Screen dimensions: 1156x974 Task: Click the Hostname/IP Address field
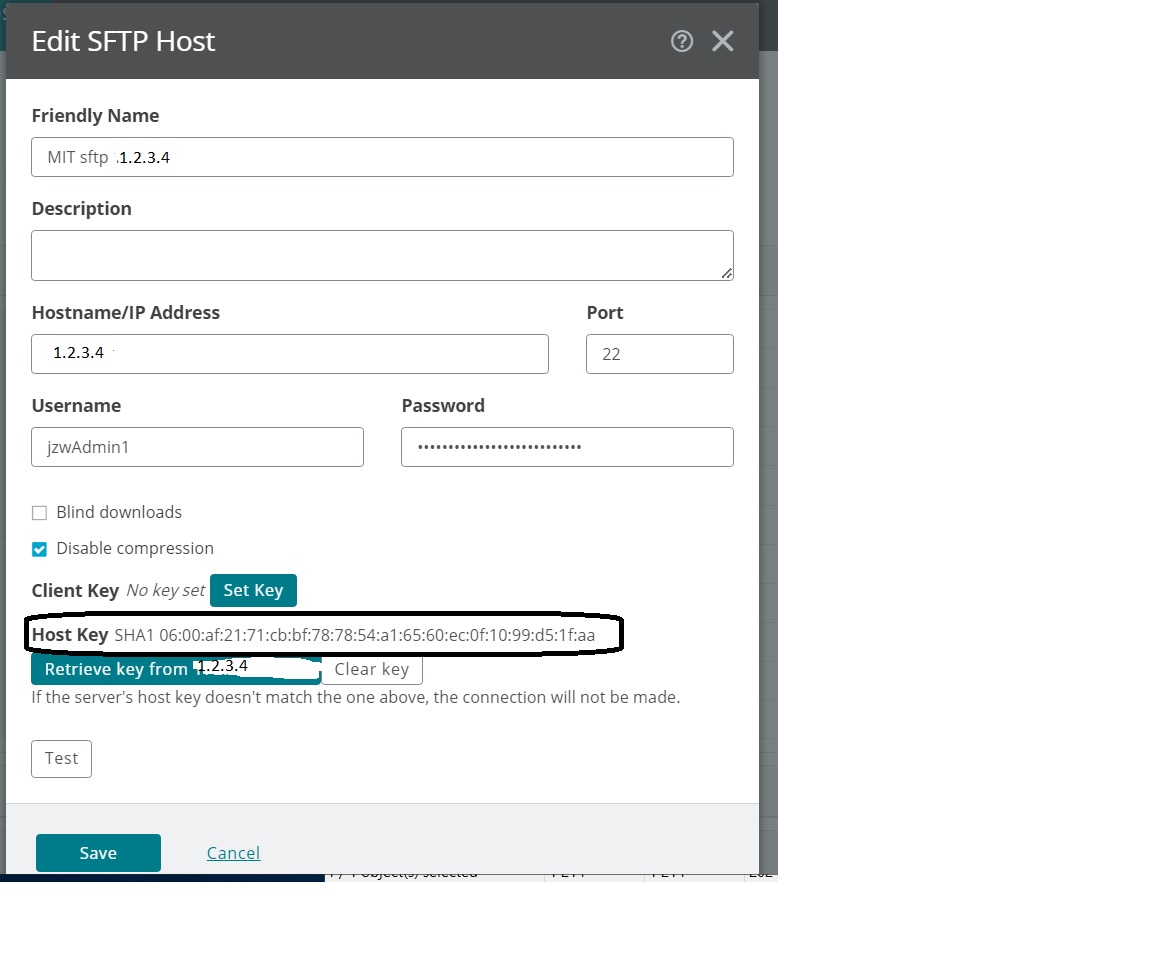(x=290, y=354)
